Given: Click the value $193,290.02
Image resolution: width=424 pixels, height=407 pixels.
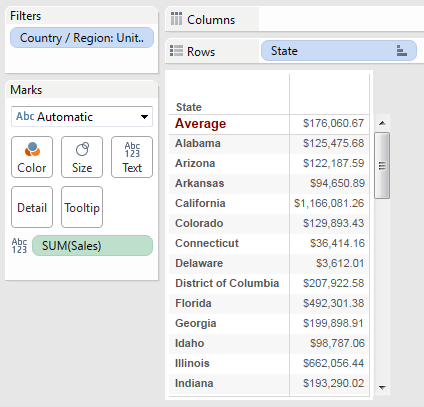Looking at the screenshot, I should click(x=333, y=383).
